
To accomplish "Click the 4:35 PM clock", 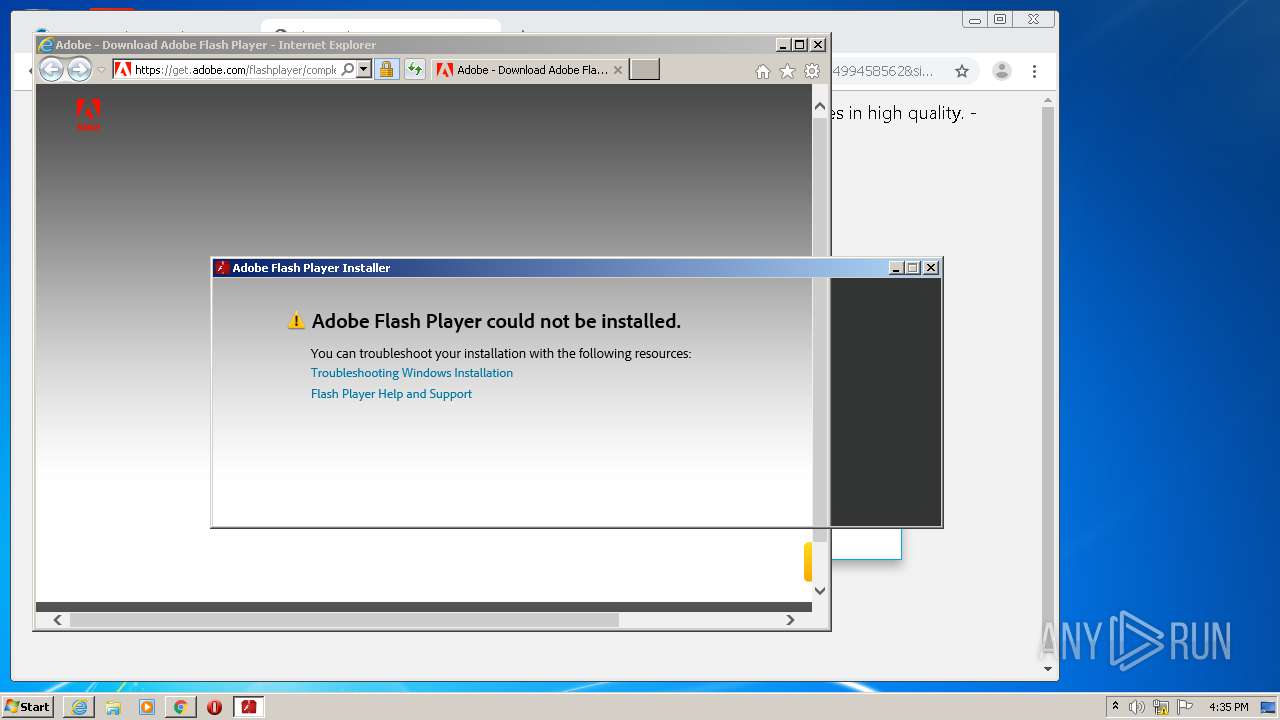I will [x=1229, y=707].
